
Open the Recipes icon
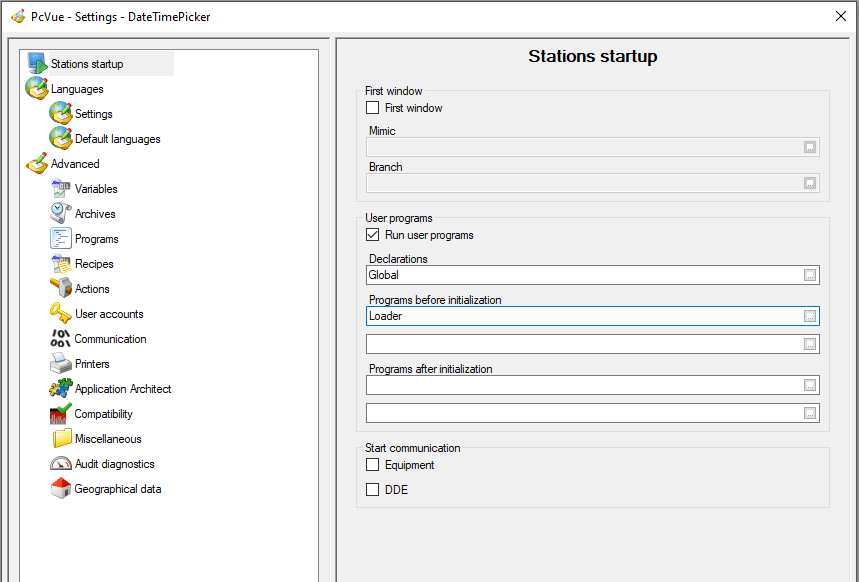[60, 264]
